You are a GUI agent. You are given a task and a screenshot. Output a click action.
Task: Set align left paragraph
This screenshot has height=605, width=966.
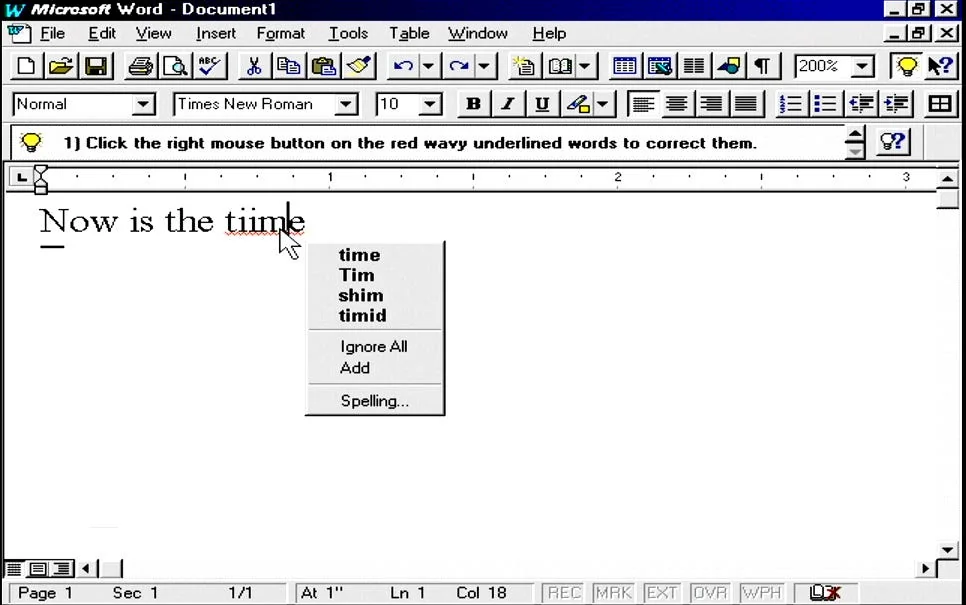pos(642,105)
